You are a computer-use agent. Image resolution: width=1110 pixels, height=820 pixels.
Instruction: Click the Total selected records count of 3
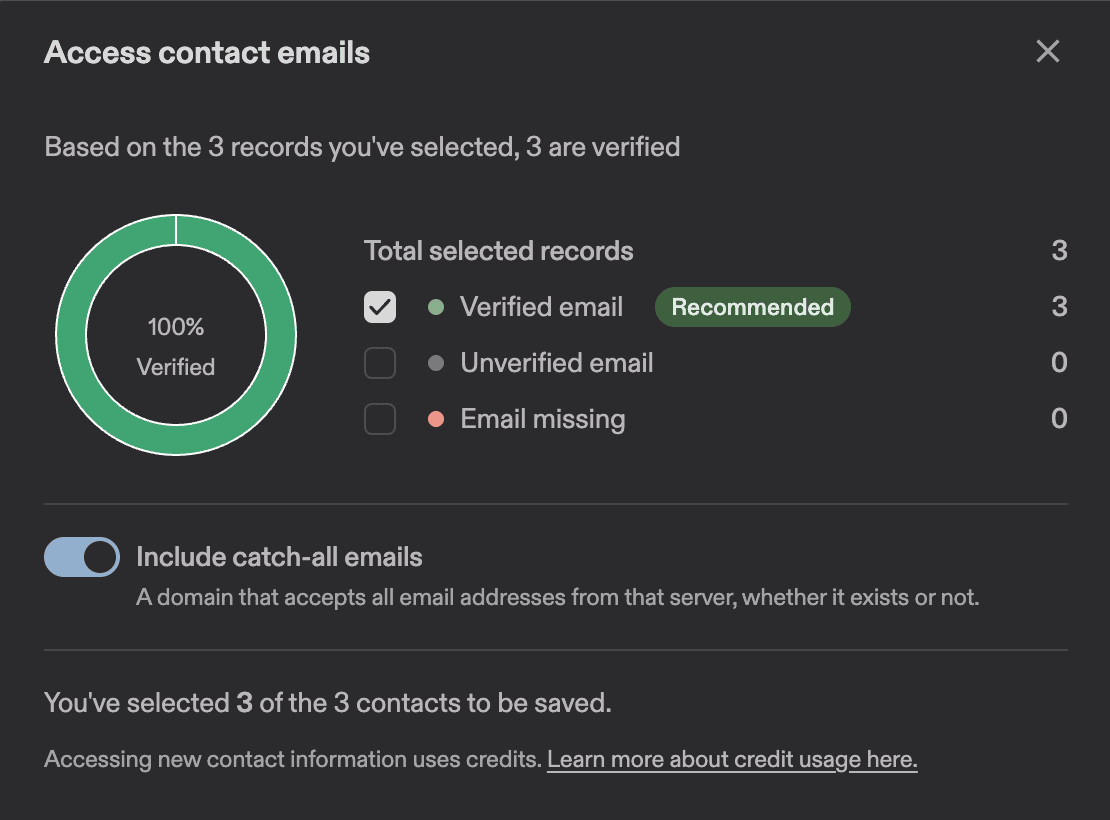pyautogui.click(x=1060, y=250)
